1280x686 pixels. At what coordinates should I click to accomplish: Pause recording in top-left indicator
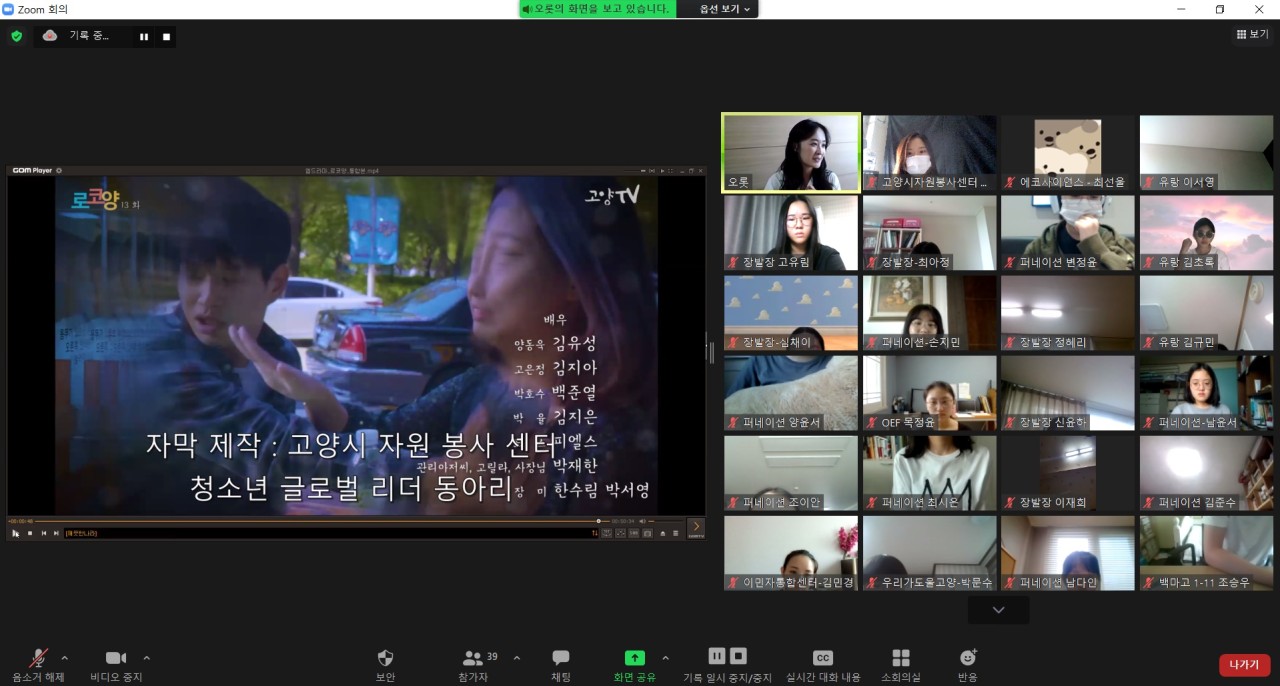[144, 37]
